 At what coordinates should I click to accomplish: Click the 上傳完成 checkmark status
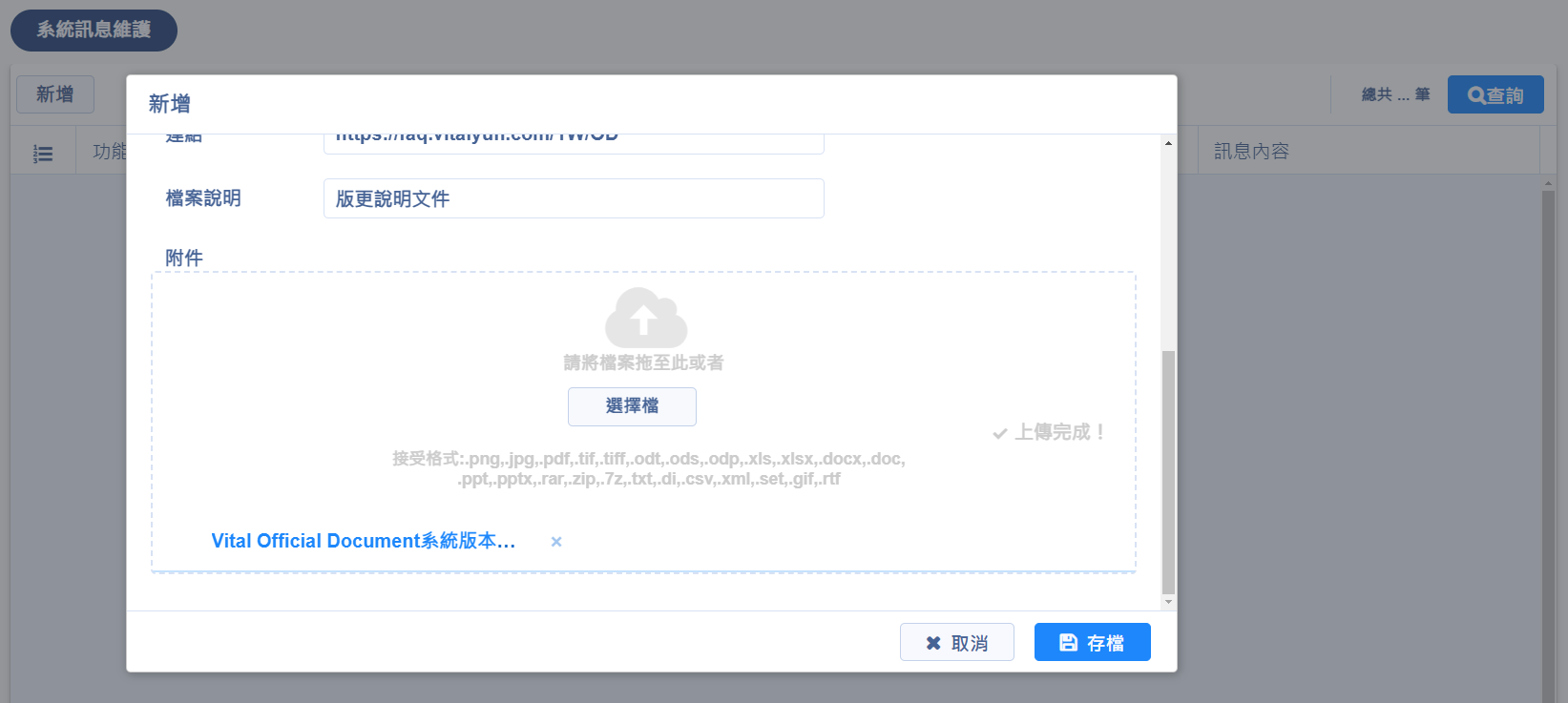1049,433
